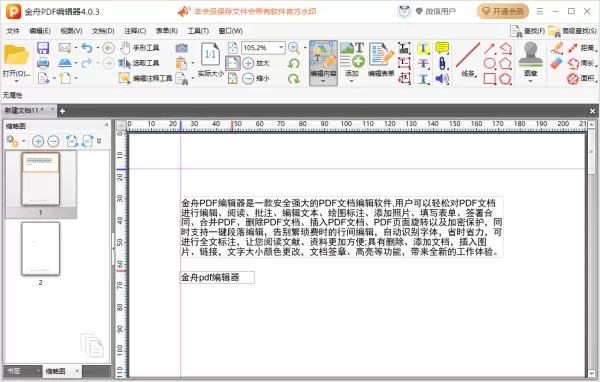Select the Rectangle shape tool
Image resolution: width=600 pixels, height=382 pixels.
tap(489, 78)
